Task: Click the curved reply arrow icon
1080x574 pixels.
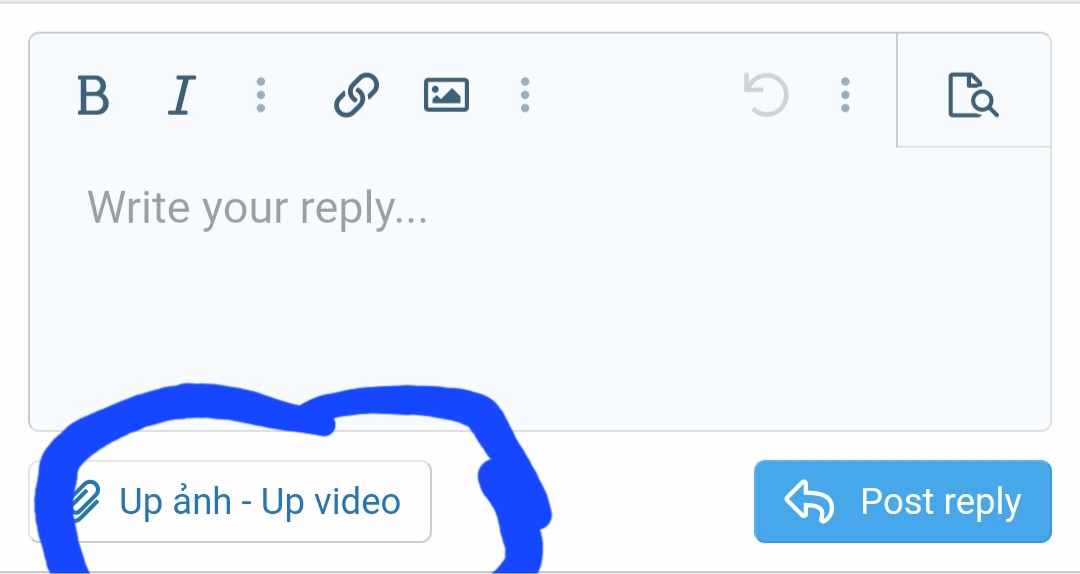Action: (x=809, y=502)
